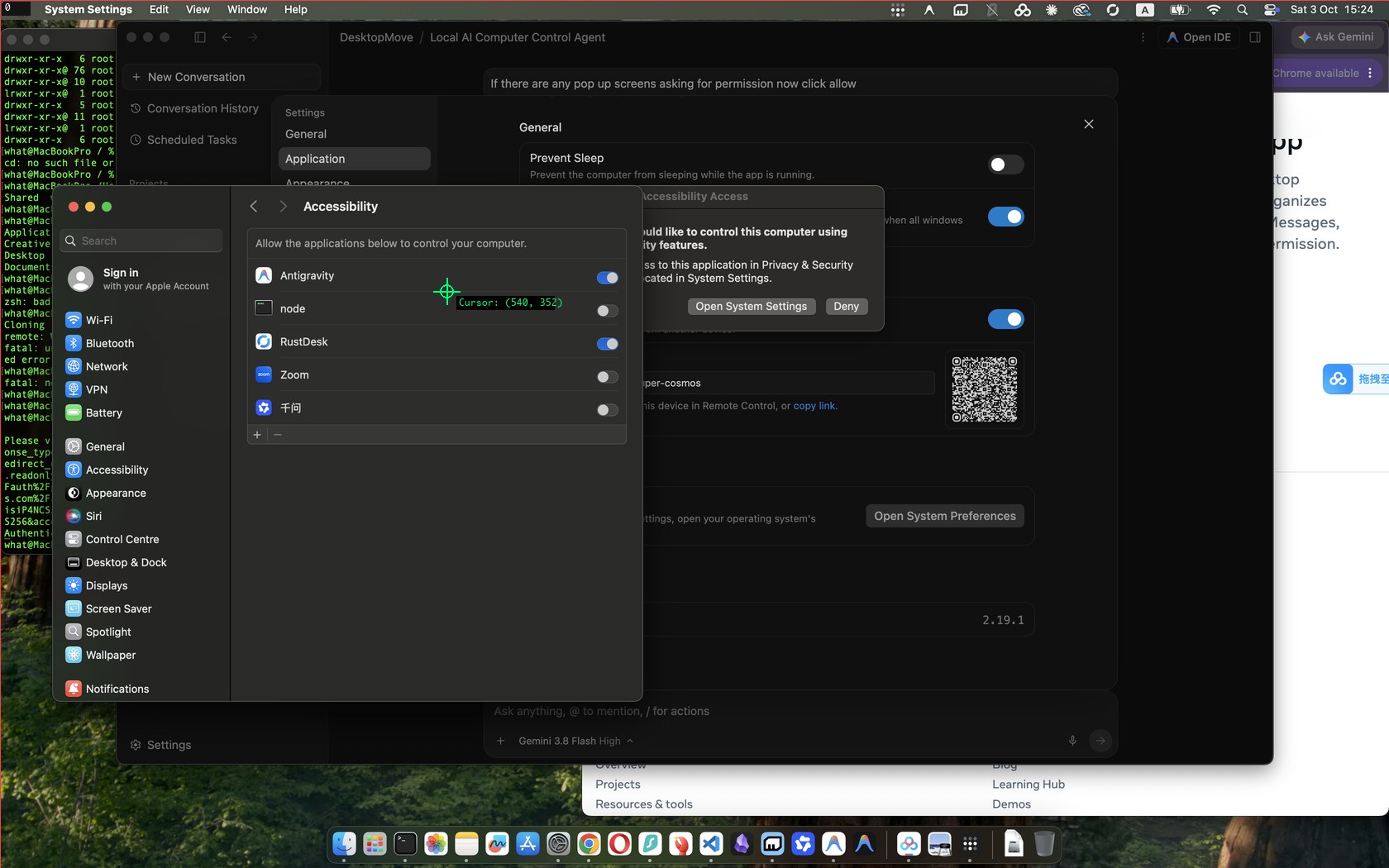This screenshot has height=868, width=1389.
Task: Turn on Prevent Sleep switch
Action: click(x=1005, y=165)
